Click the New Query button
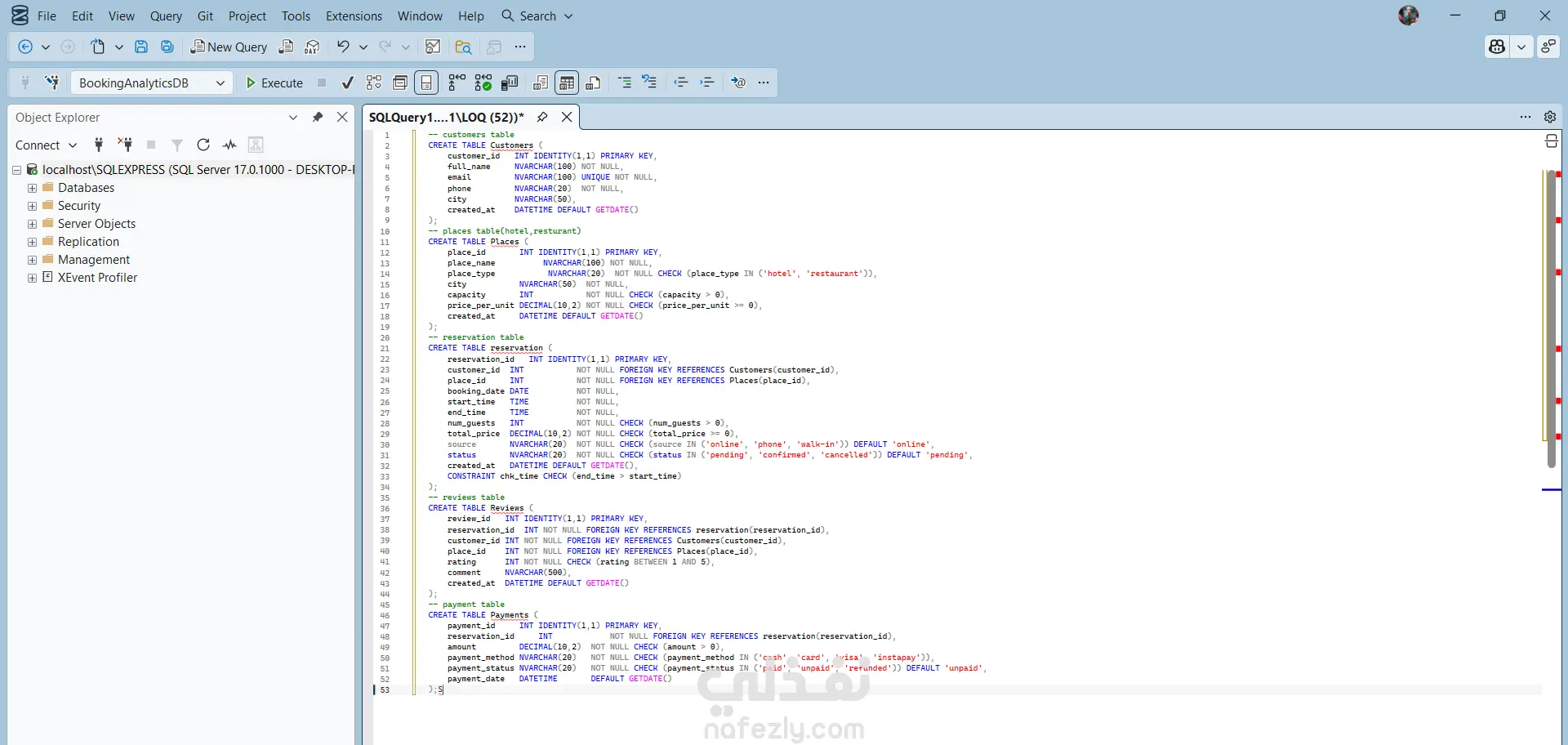 pos(229,47)
